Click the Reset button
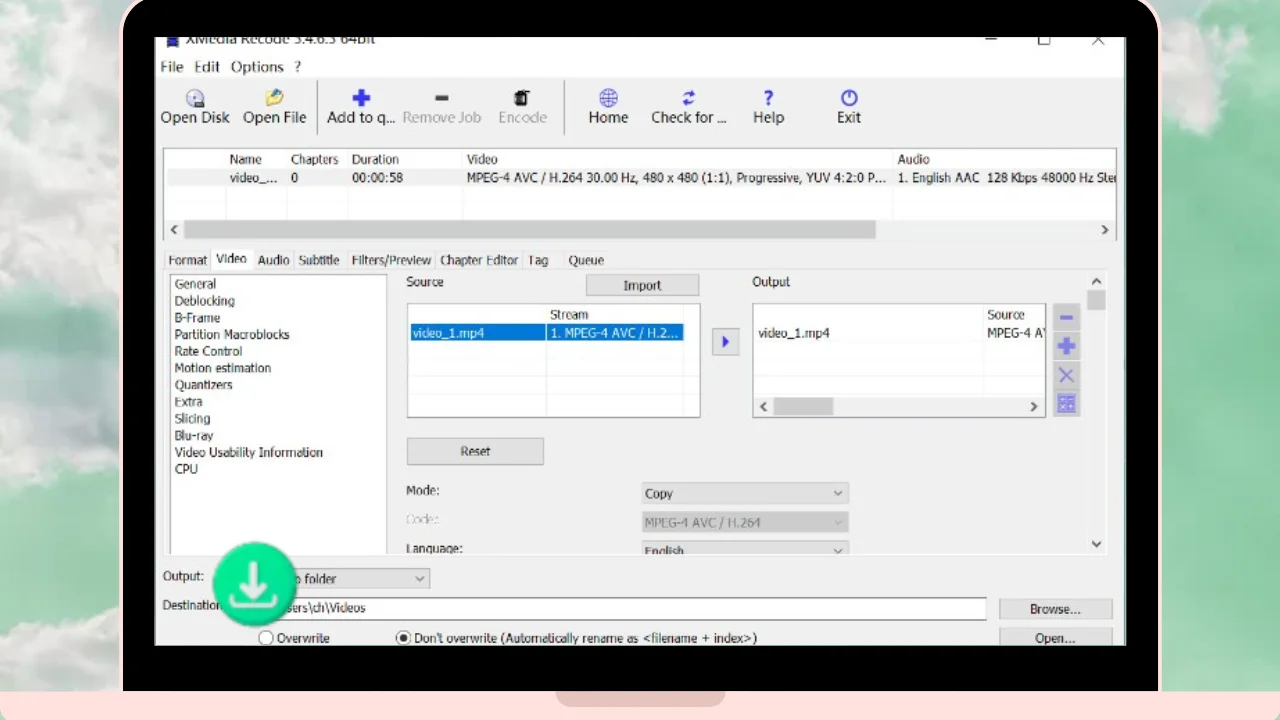Image resolution: width=1280 pixels, height=720 pixels. point(475,451)
